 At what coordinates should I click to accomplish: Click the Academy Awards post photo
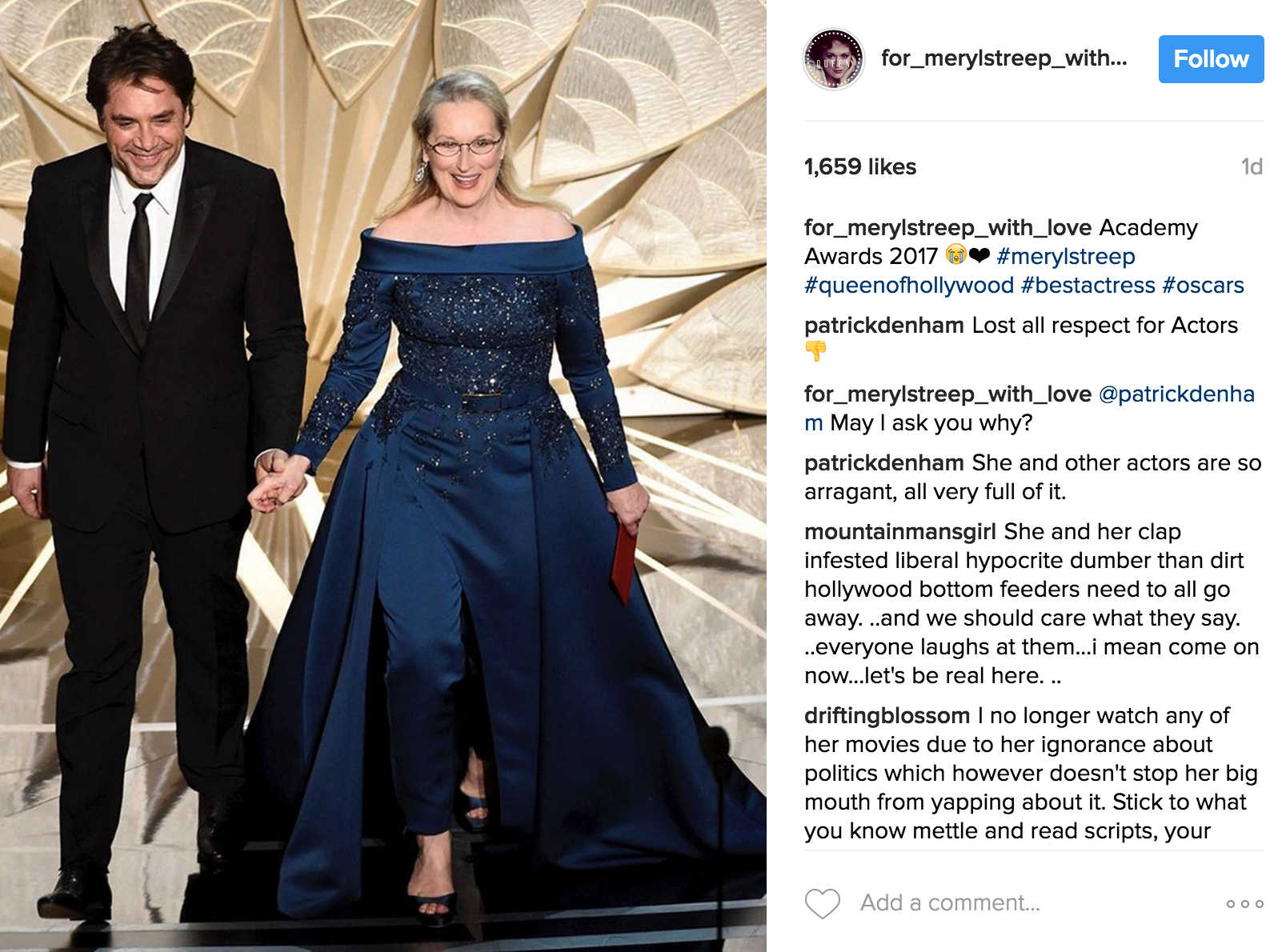click(x=383, y=476)
